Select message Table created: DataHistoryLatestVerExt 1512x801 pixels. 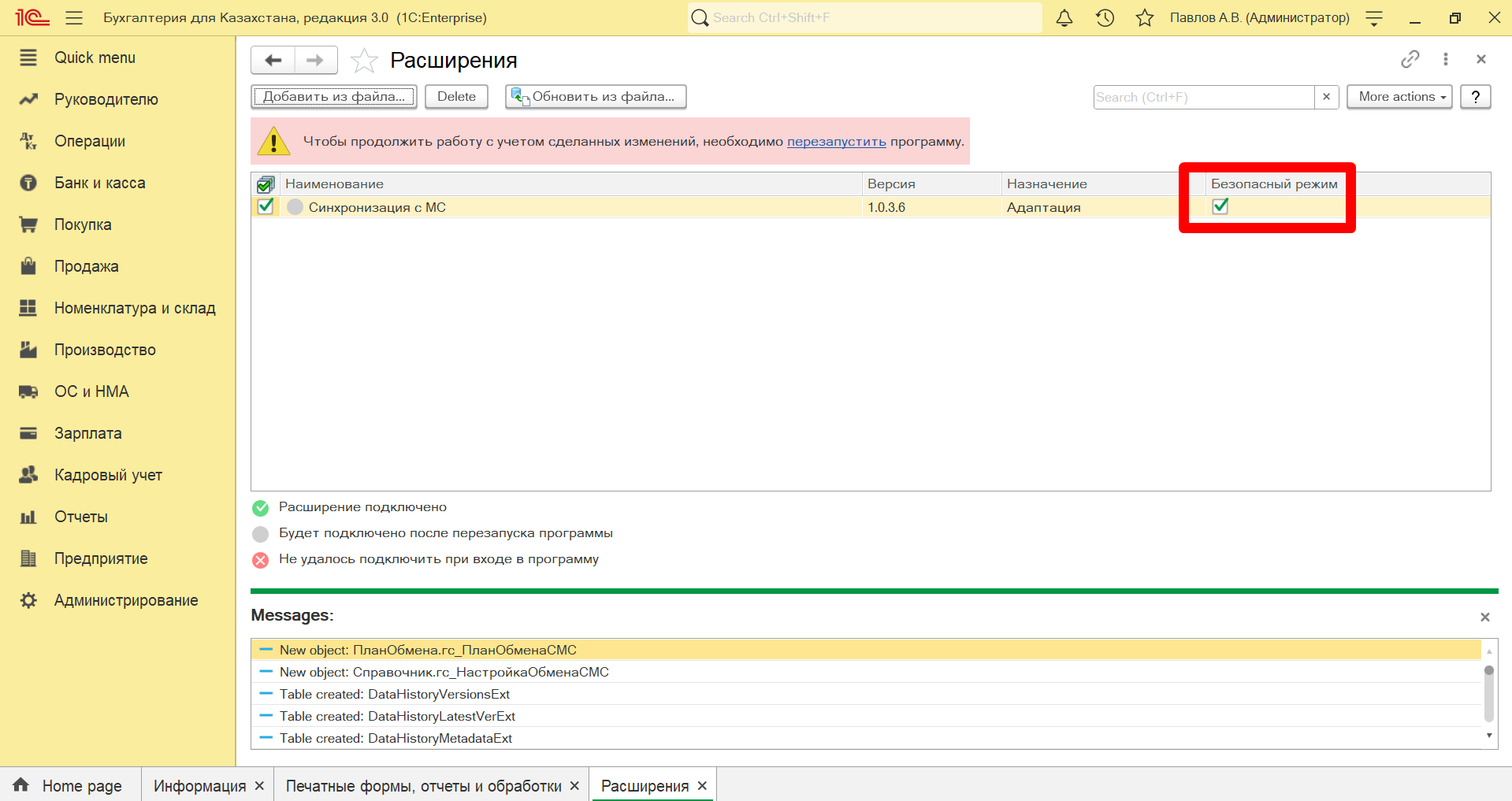[x=867, y=716]
